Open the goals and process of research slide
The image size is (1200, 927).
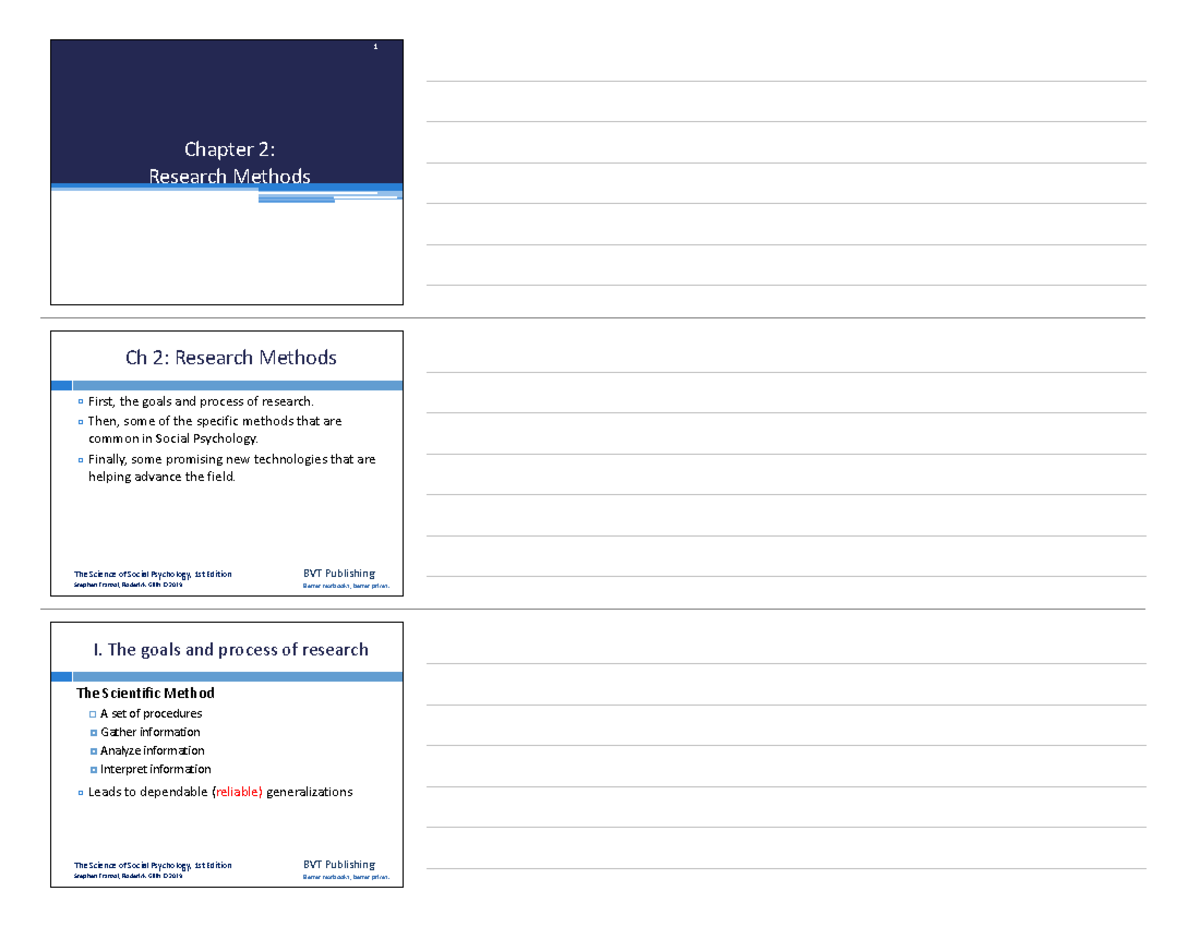point(227,754)
